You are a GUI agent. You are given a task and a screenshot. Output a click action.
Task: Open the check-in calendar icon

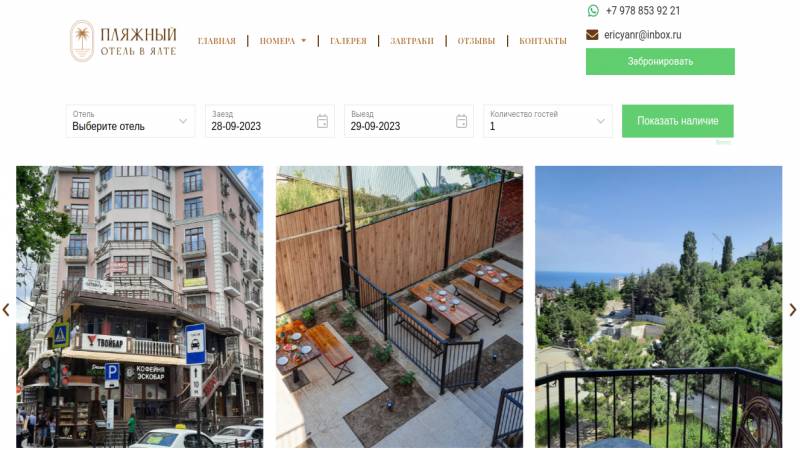pos(322,121)
